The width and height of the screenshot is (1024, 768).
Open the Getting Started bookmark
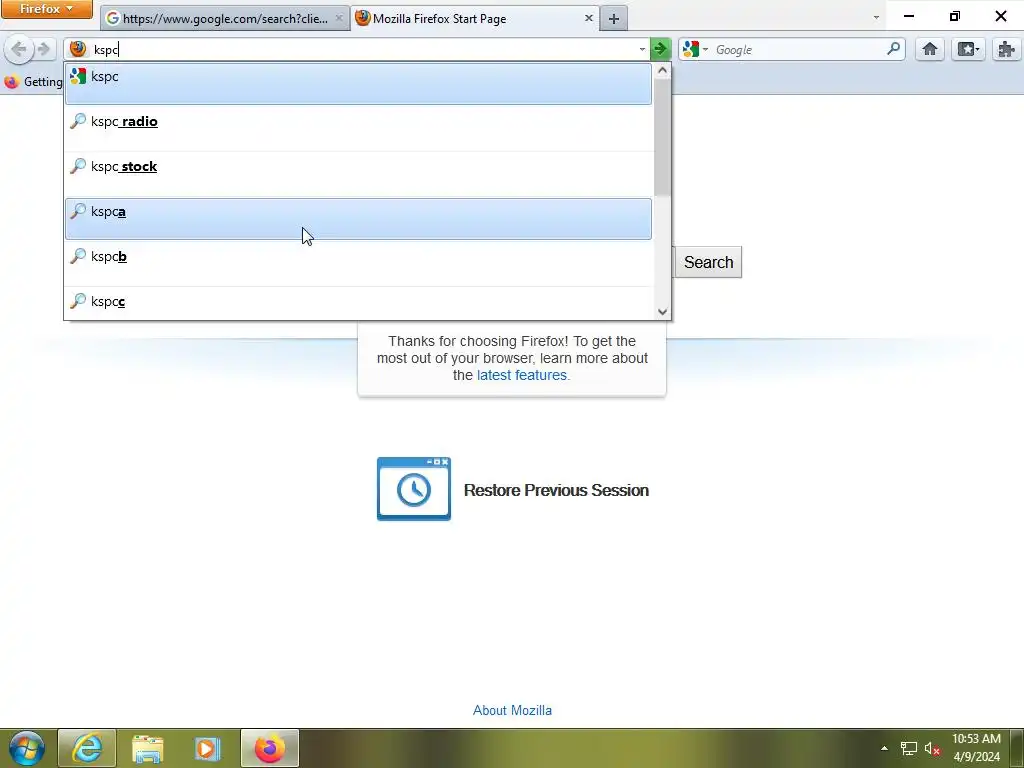34,82
